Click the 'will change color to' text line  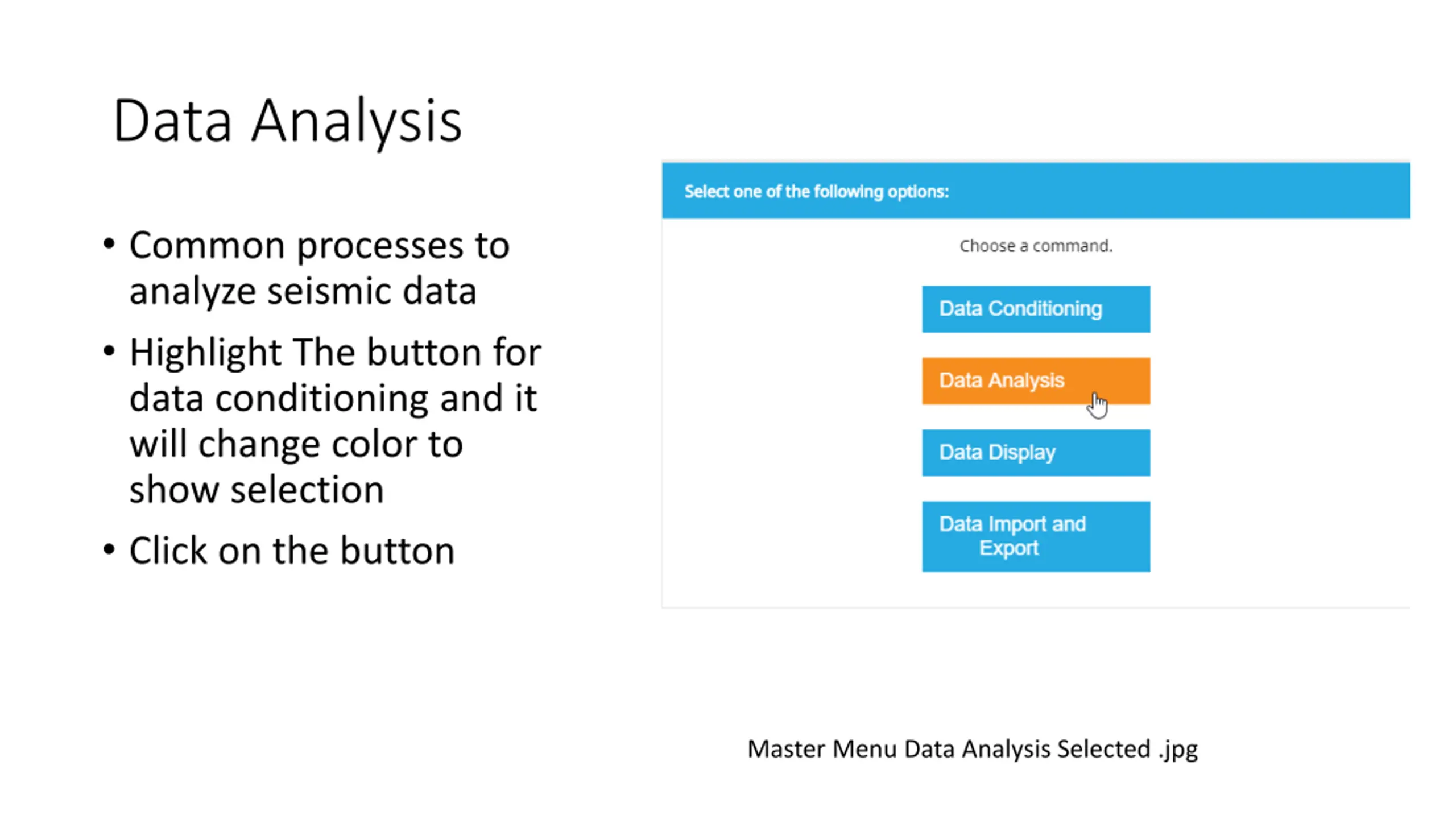coord(296,444)
